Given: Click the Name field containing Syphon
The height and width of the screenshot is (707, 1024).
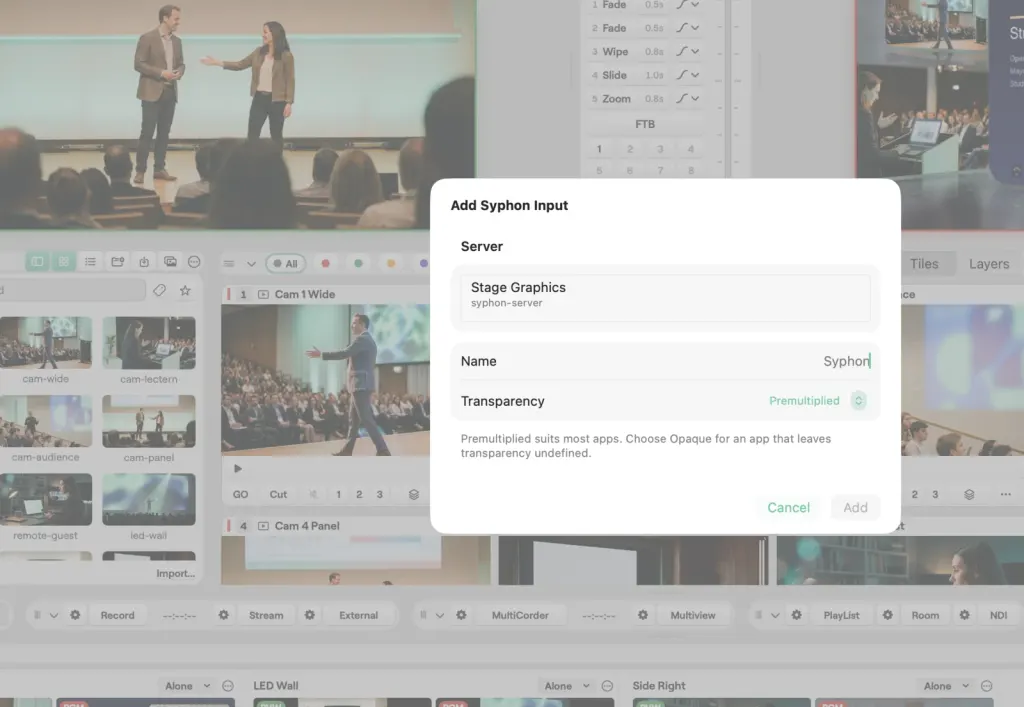Looking at the screenshot, I should tap(665, 361).
